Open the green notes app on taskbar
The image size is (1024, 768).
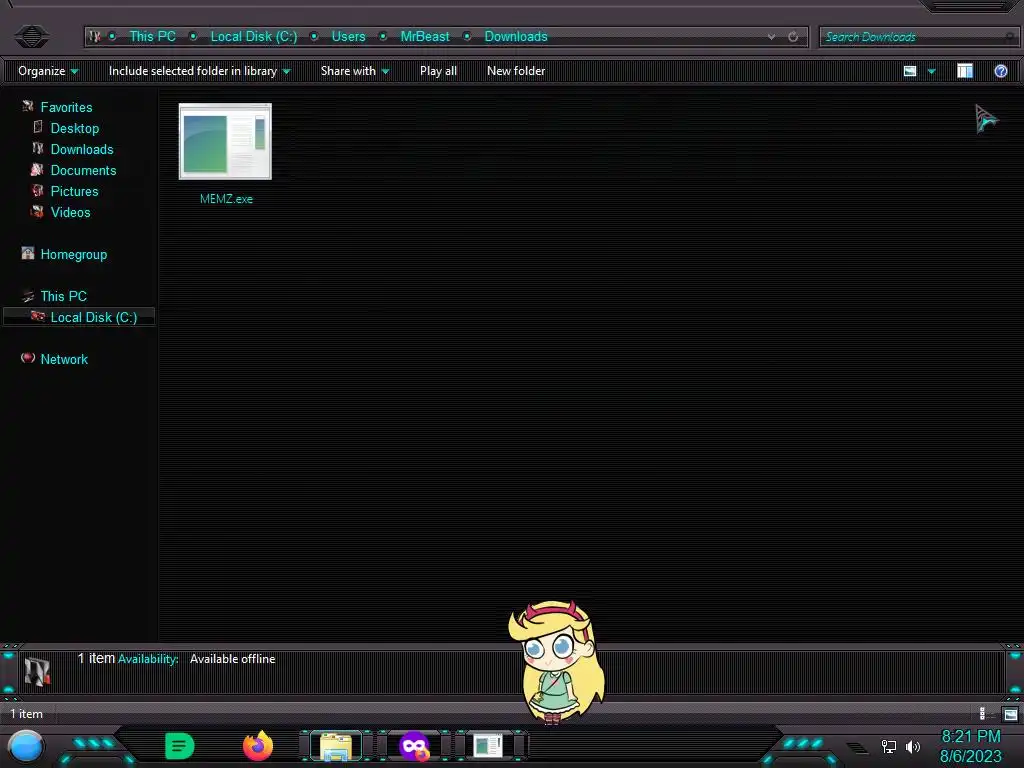tap(180, 746)
